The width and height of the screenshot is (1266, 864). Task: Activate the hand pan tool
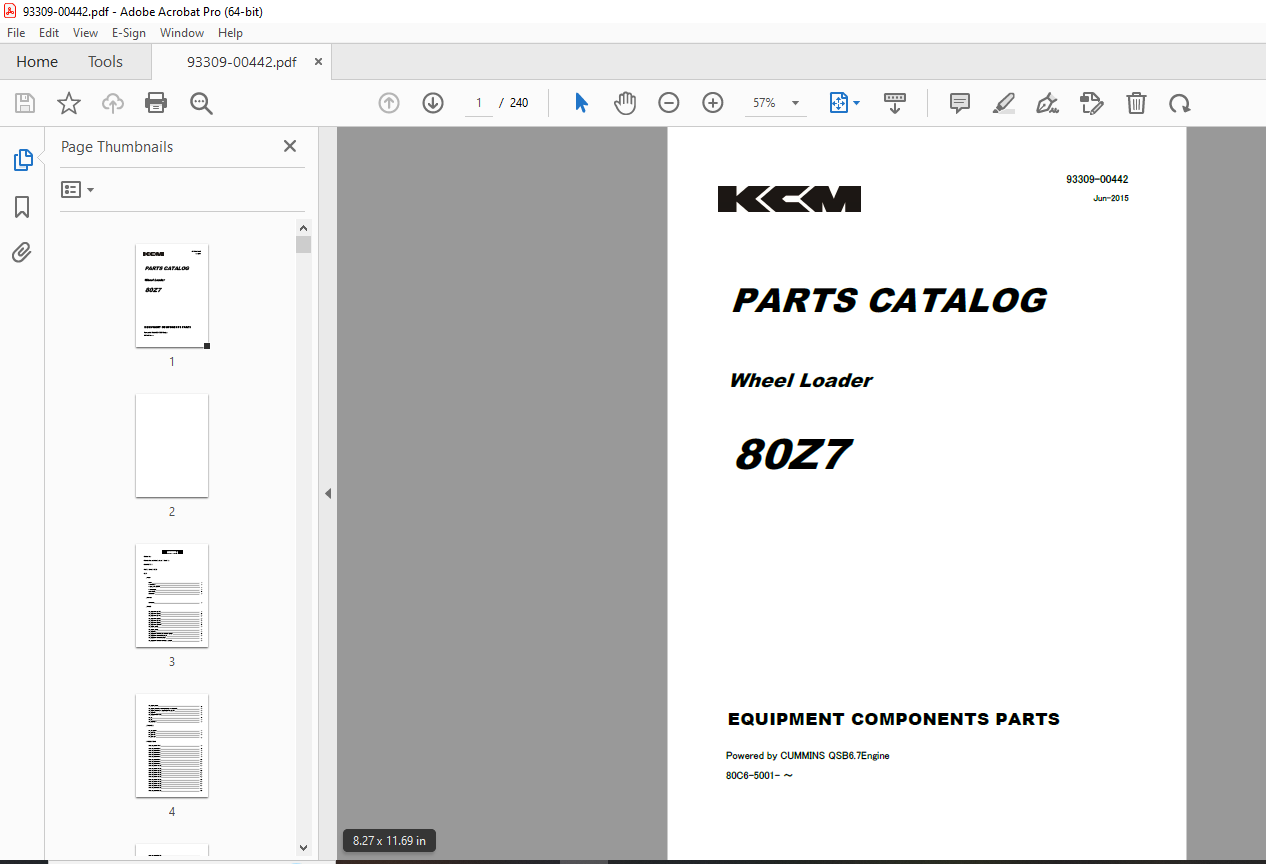[625, 103]
